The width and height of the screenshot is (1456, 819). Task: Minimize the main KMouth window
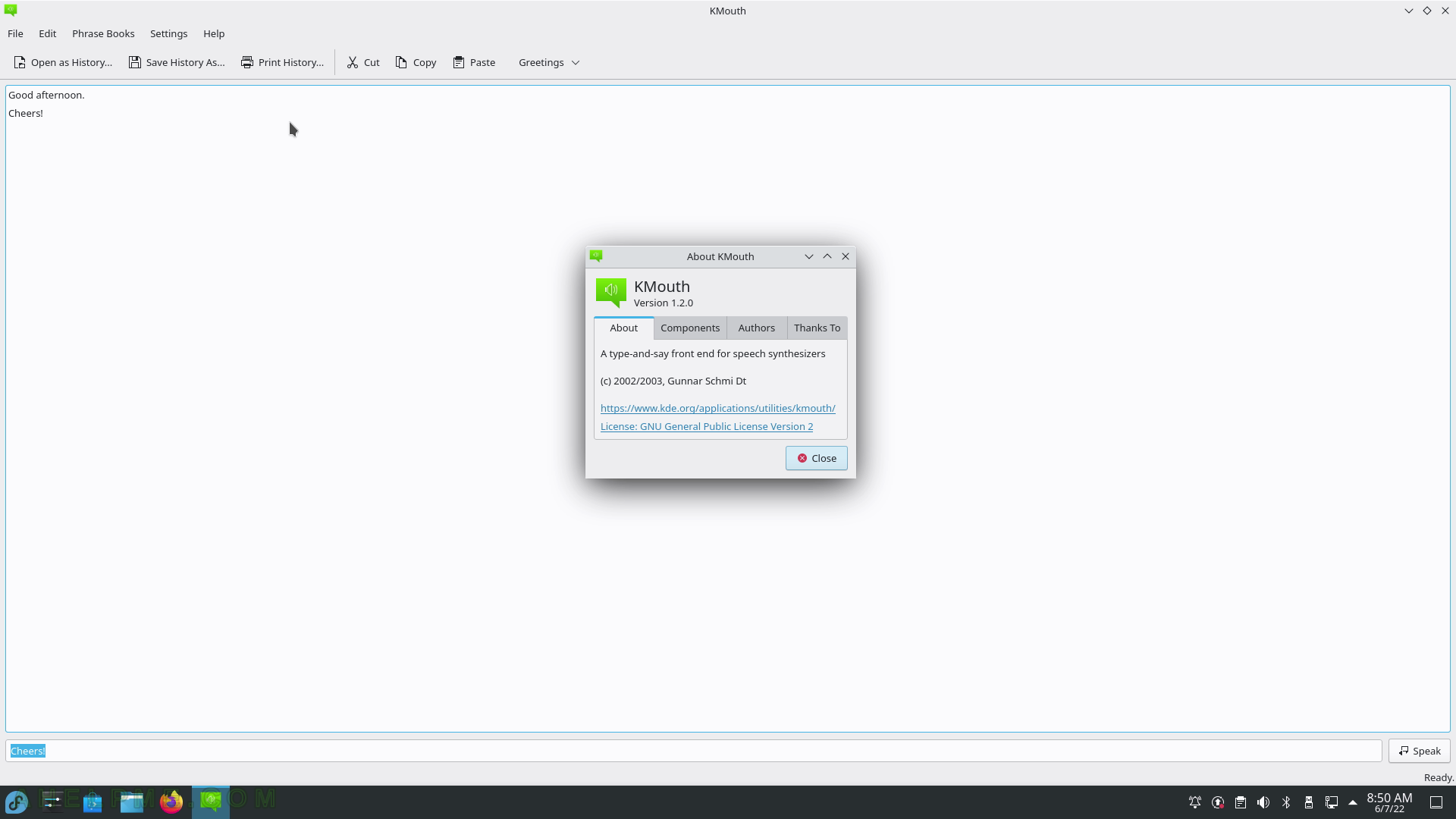pyautogui.click(x=1409, y=11)
